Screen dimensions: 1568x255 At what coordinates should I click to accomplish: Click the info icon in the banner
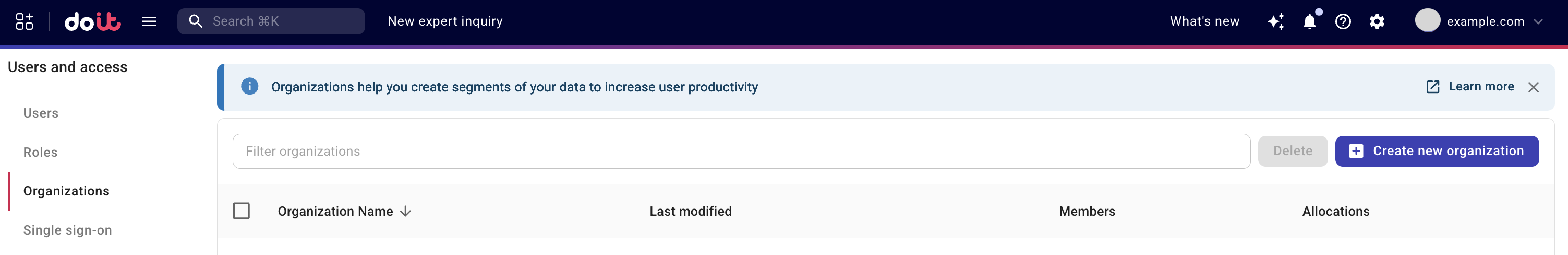(249, 87)
